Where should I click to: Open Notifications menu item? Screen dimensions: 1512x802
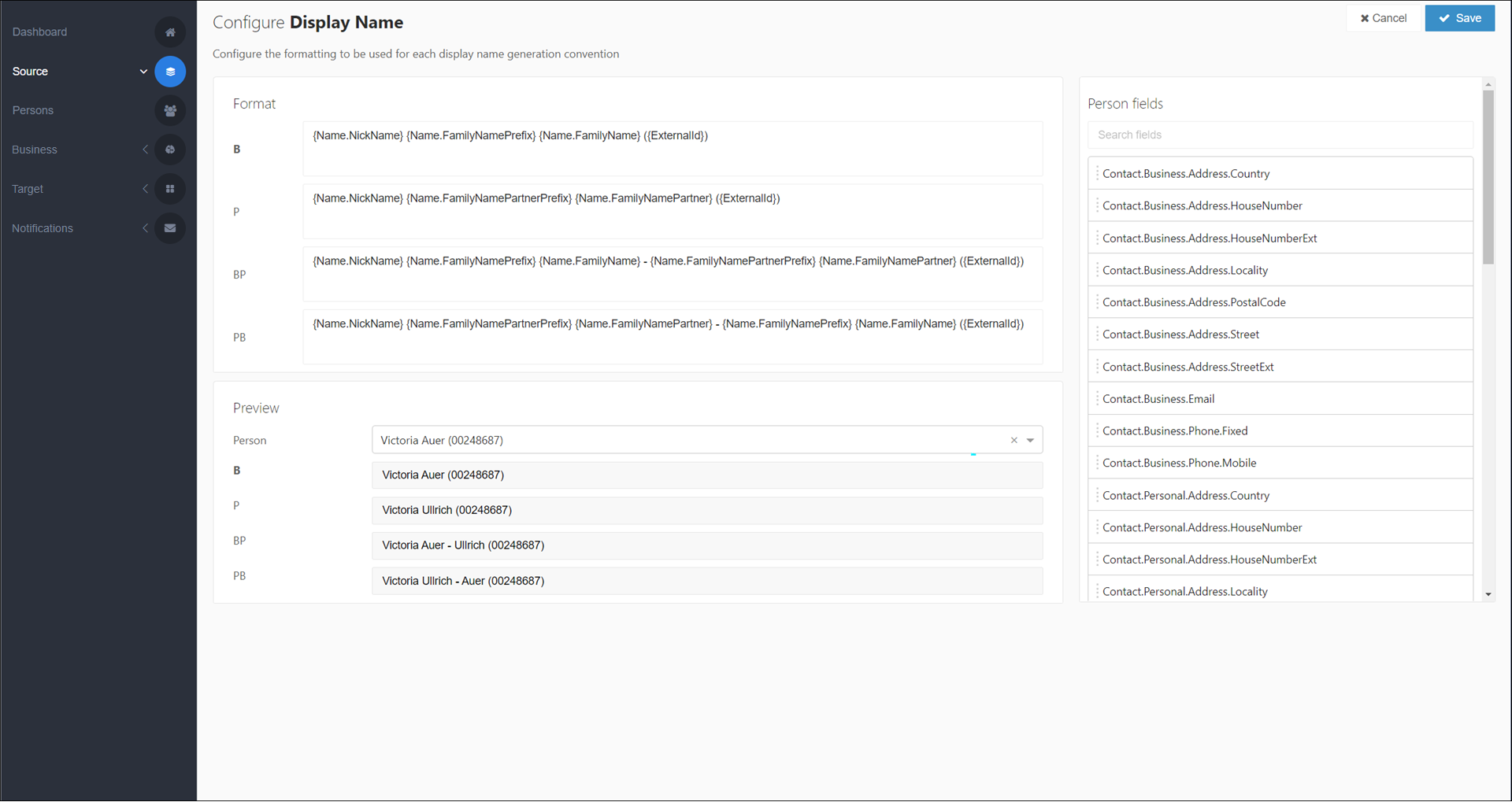pyautogui.click(x=43, y=228)
